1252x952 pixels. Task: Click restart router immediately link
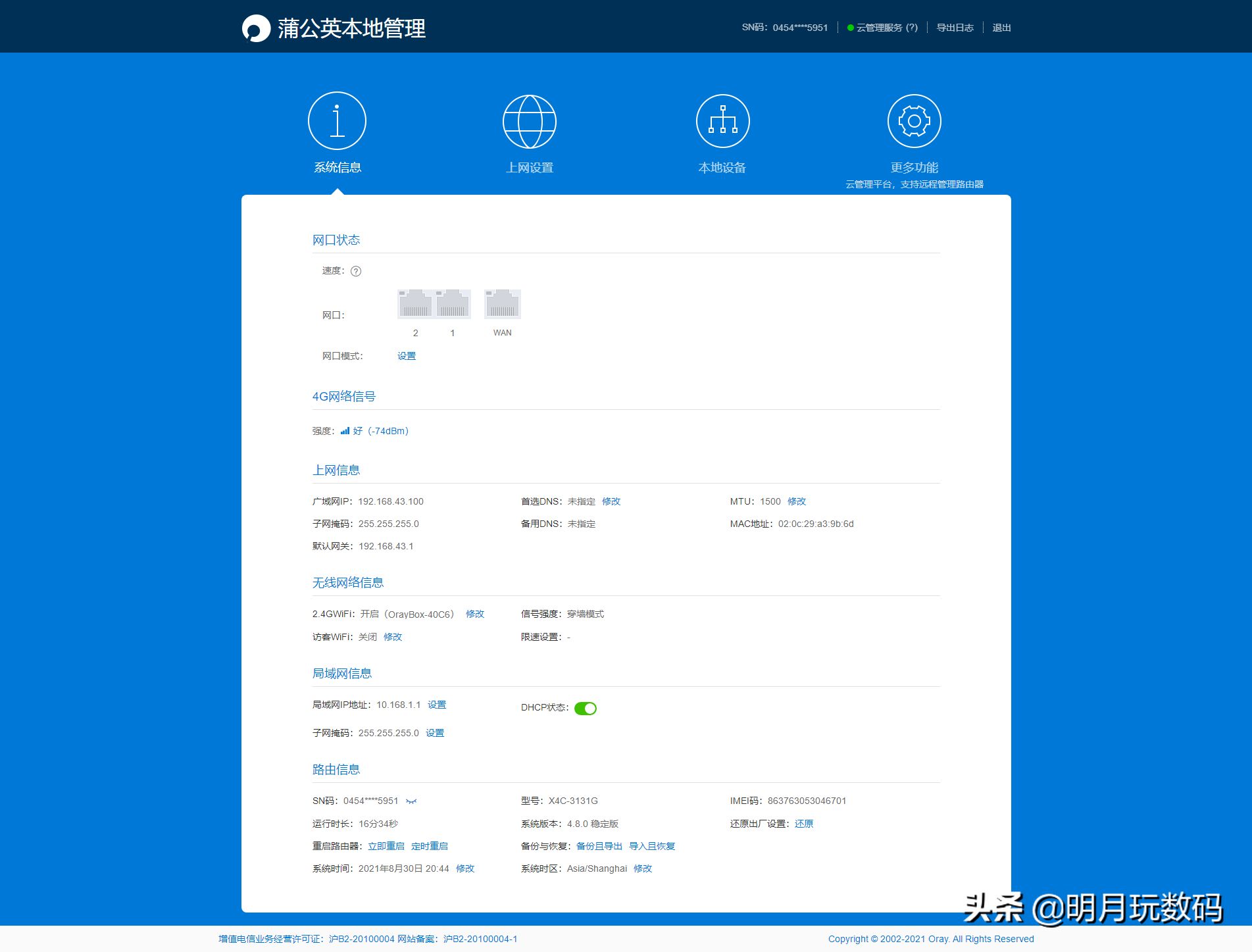coord(386,846)
